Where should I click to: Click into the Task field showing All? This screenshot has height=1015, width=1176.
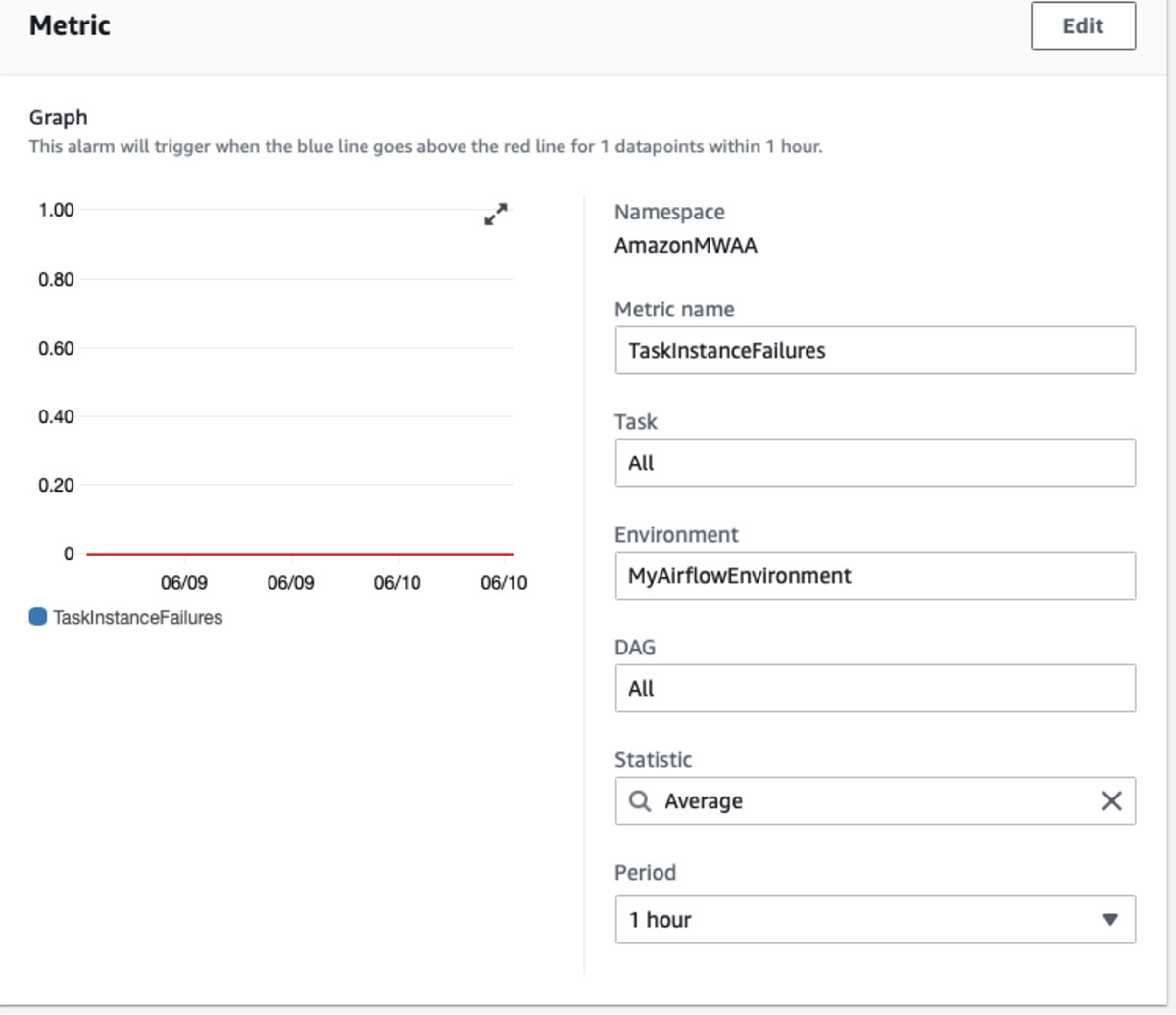[874, 463]
